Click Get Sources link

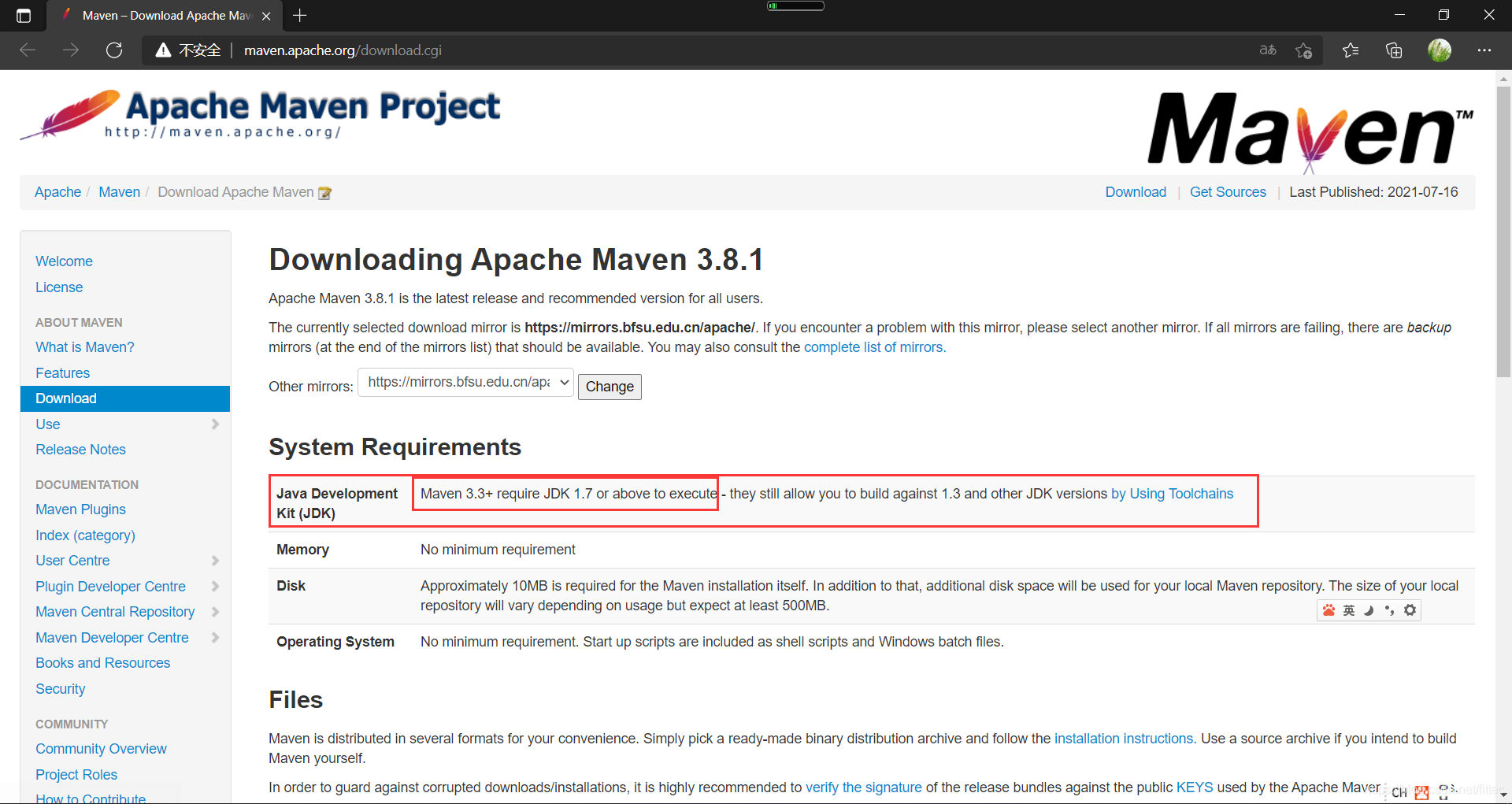click(x=1228, y=192)
